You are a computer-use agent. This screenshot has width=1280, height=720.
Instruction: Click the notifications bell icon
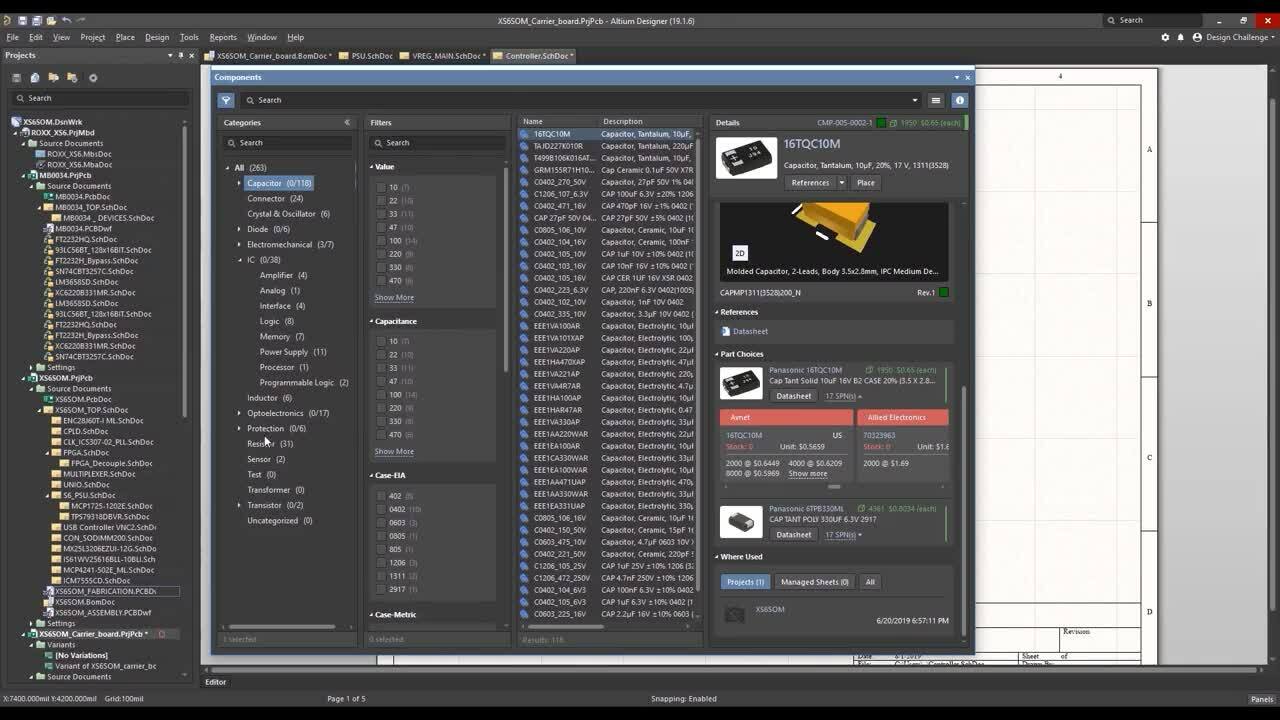[x=1180, y=37]
